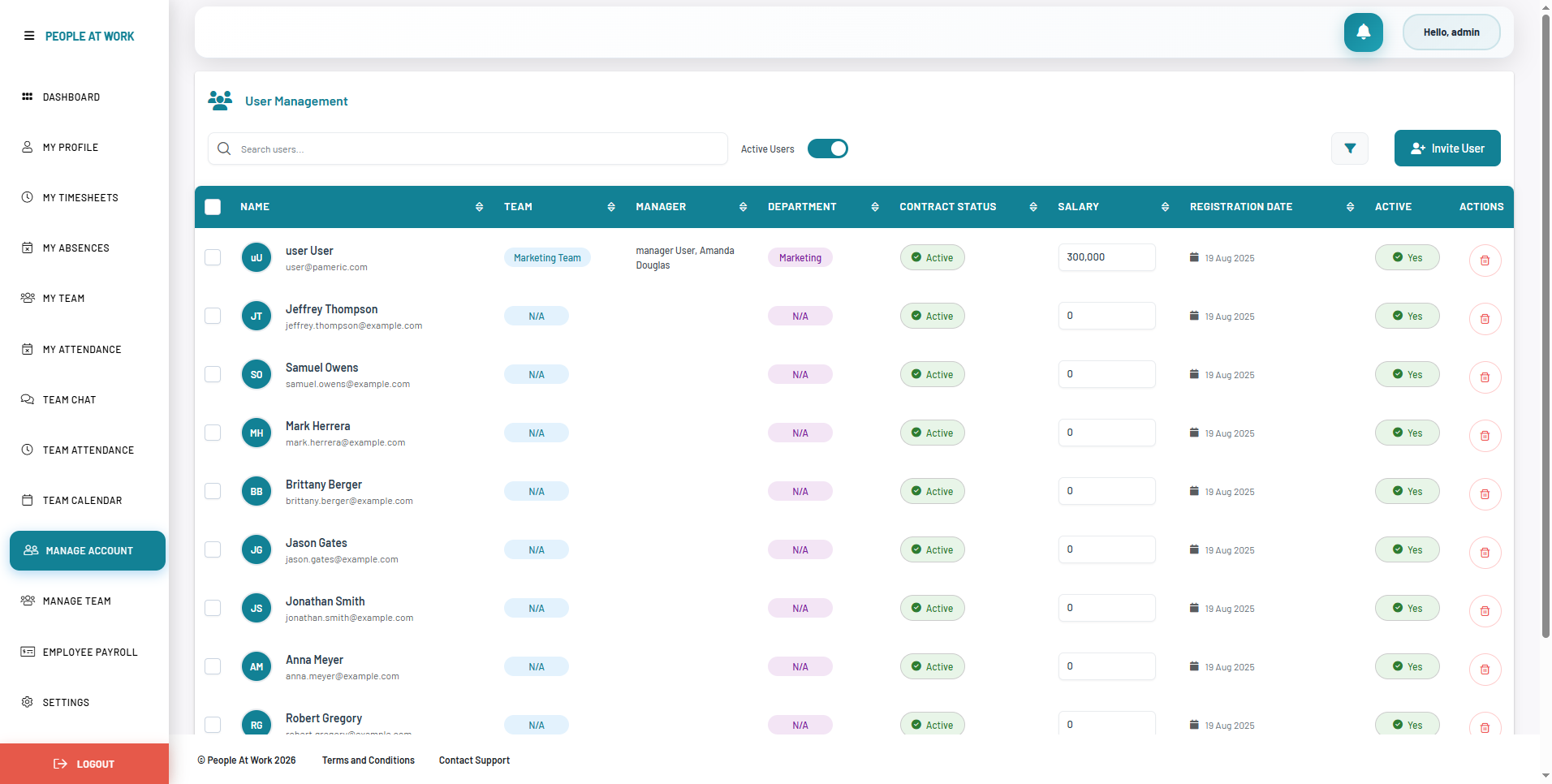Image resolution: width=1552 pixels, height=784 pixels.
Task: Click the Invite User button
Action: [1446, 149]
